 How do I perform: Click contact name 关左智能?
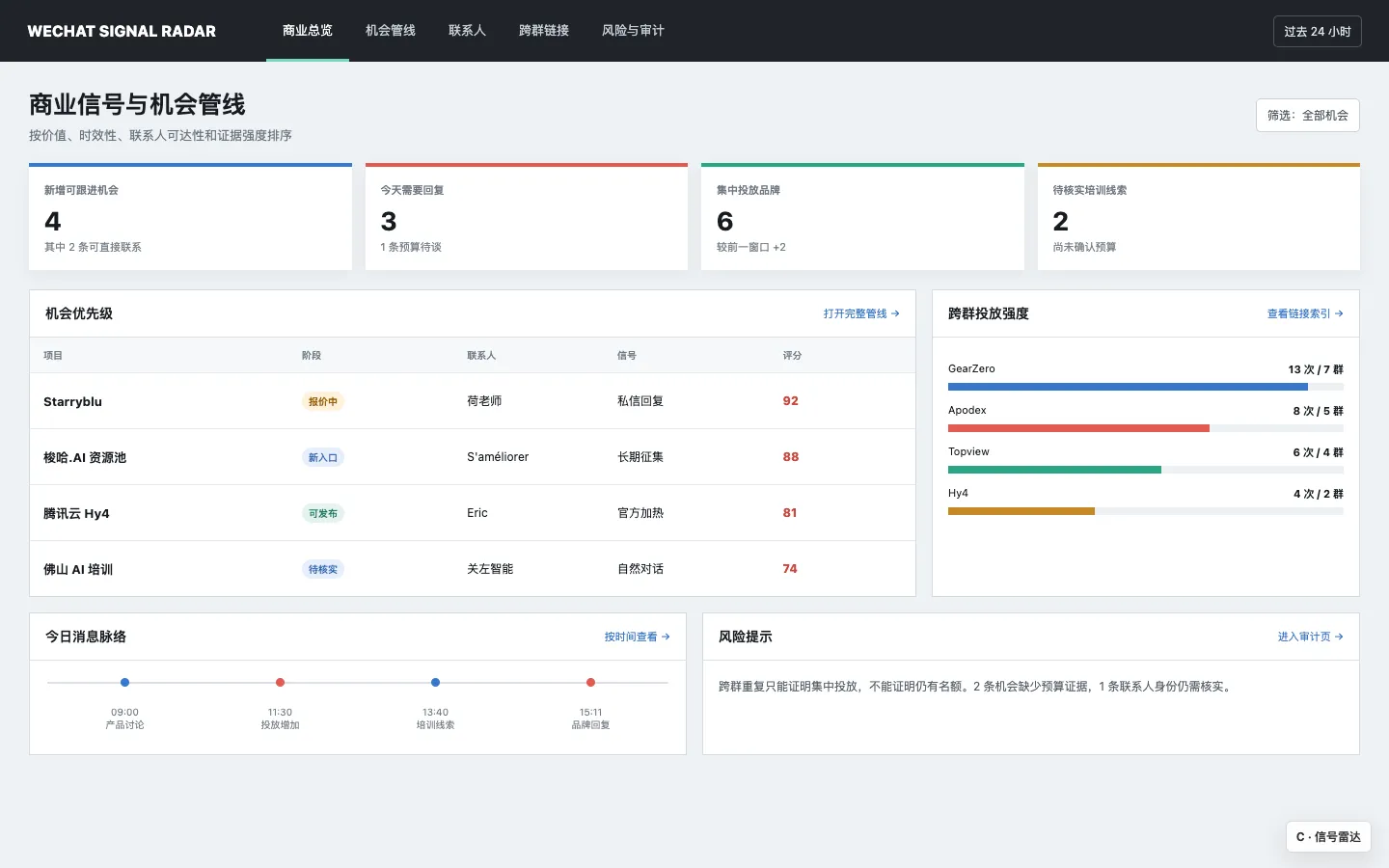tap(490, 569)
